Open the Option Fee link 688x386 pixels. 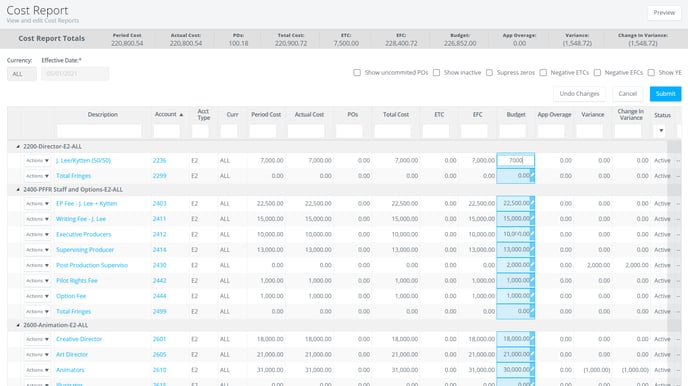tap(71, 296)
